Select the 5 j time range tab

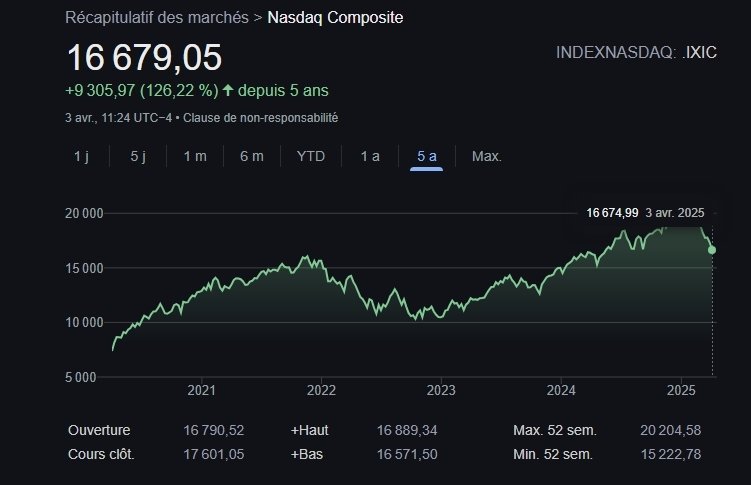click(138, 156)
